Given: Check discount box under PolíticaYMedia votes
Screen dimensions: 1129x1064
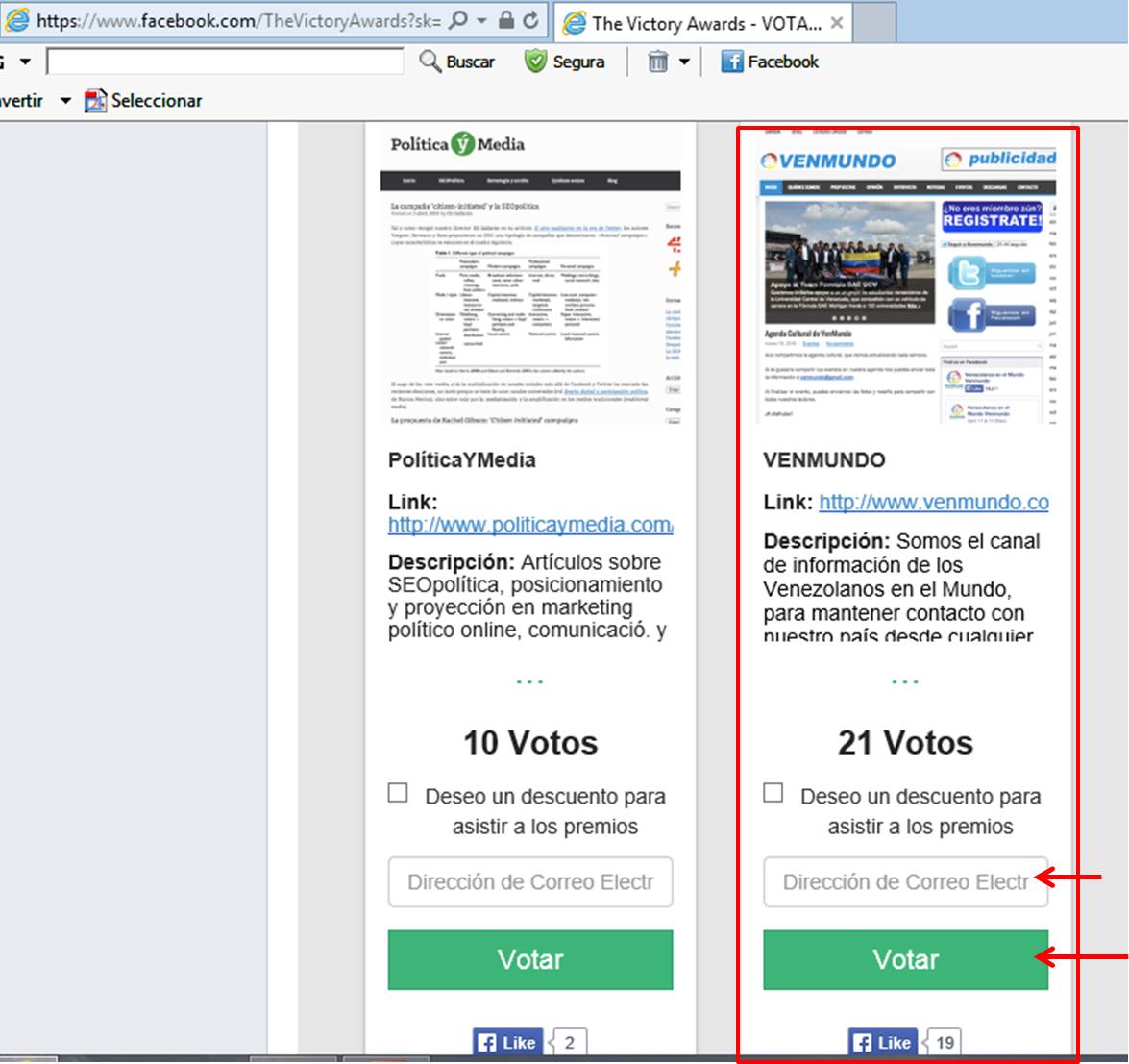Looking at the screenshot, I should pos(398,793).
